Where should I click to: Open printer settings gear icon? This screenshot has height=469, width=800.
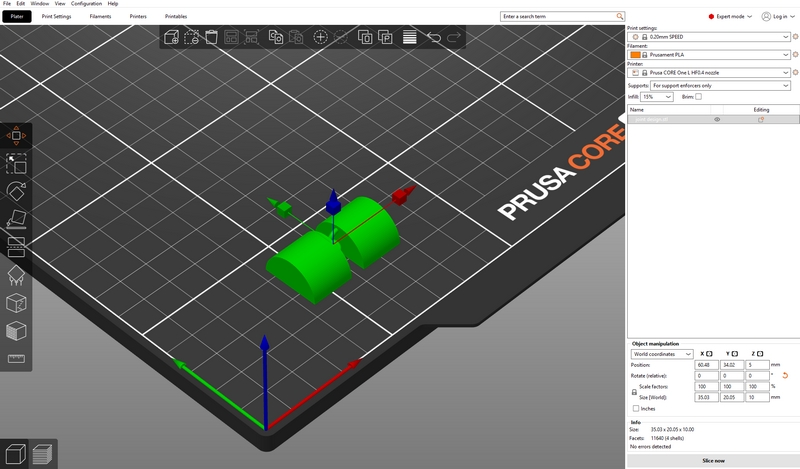click(795, 72)
